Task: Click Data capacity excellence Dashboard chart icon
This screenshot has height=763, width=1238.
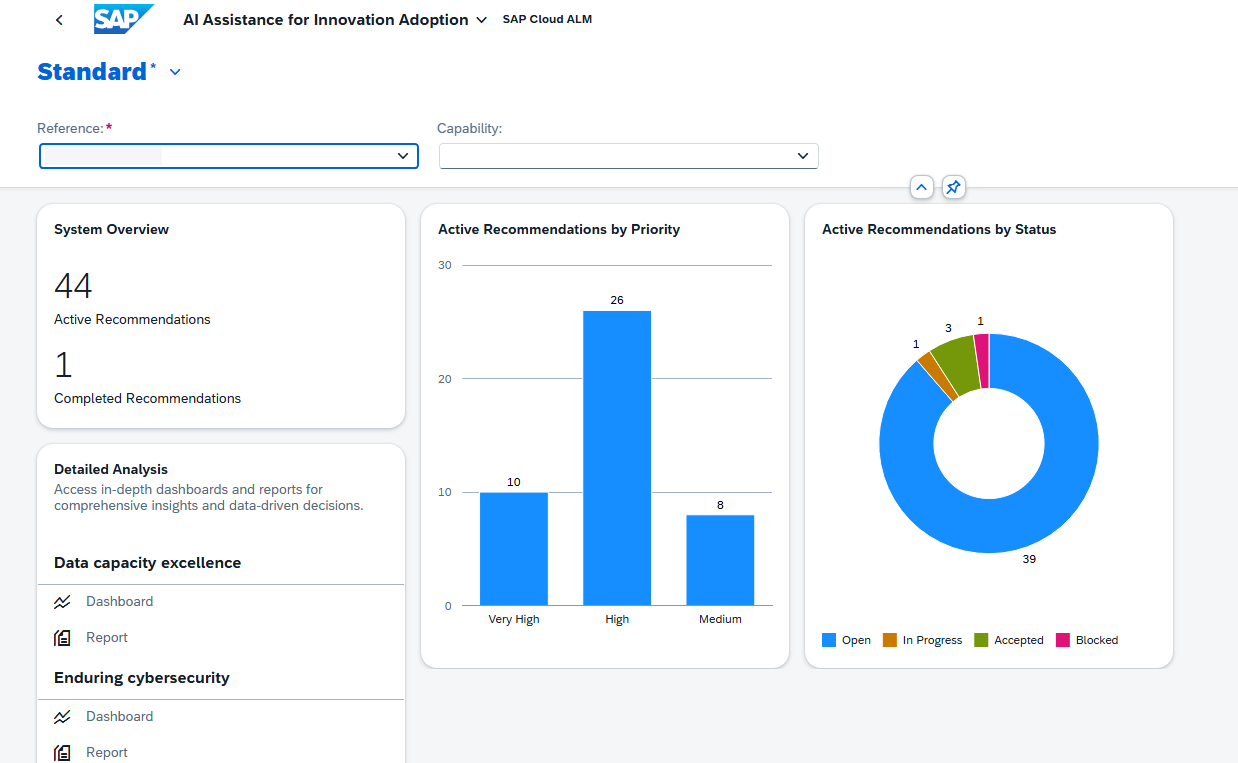Action: pos(63,602)
